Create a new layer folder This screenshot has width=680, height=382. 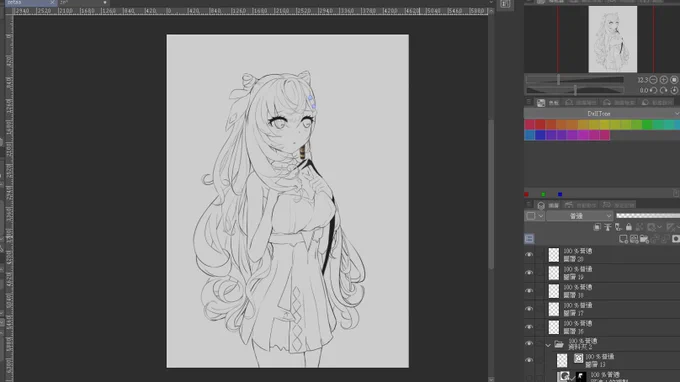[x=644, y=239]
